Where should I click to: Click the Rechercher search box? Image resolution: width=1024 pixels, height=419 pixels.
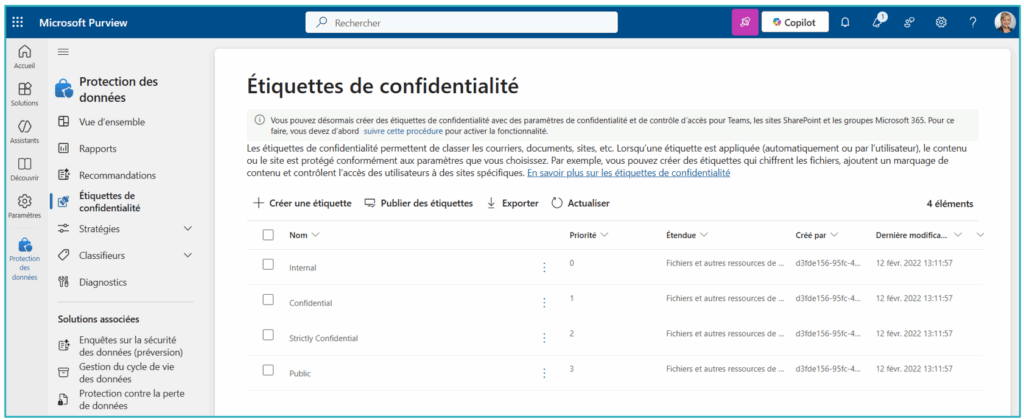(462, 22)
